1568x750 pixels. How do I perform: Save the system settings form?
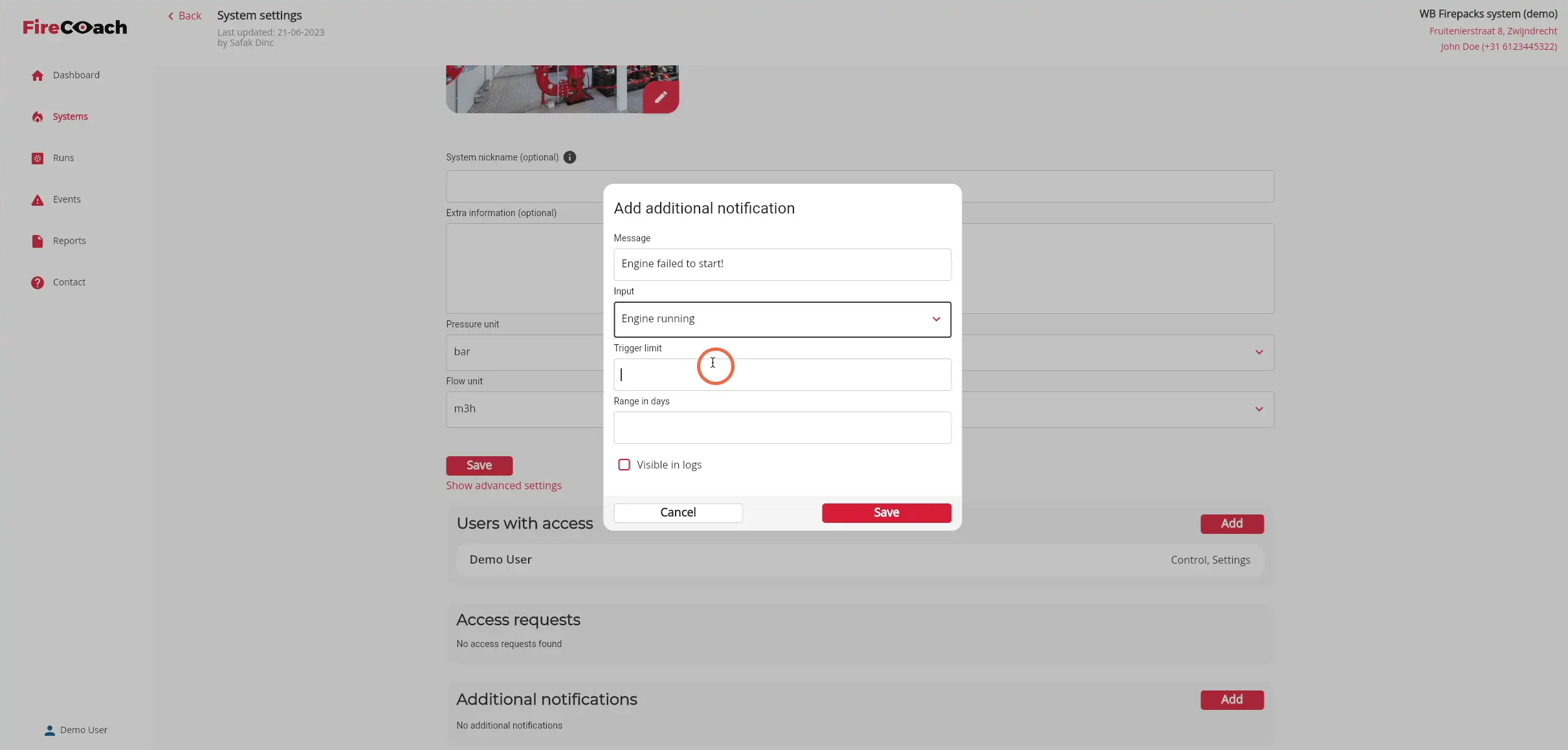click(x=479, y=465)
